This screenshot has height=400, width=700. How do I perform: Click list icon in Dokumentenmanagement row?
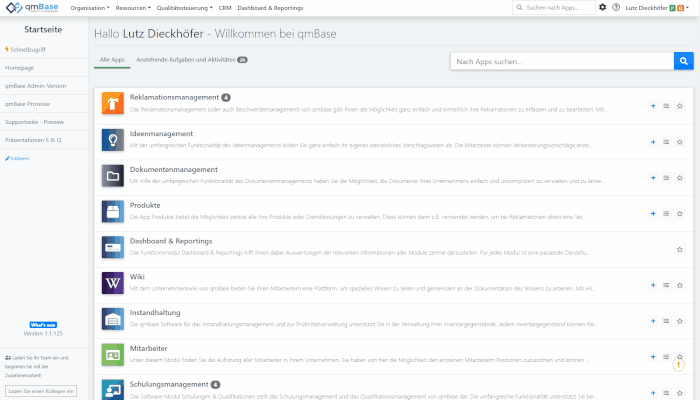pyautogui.click(x=666, y=178)
